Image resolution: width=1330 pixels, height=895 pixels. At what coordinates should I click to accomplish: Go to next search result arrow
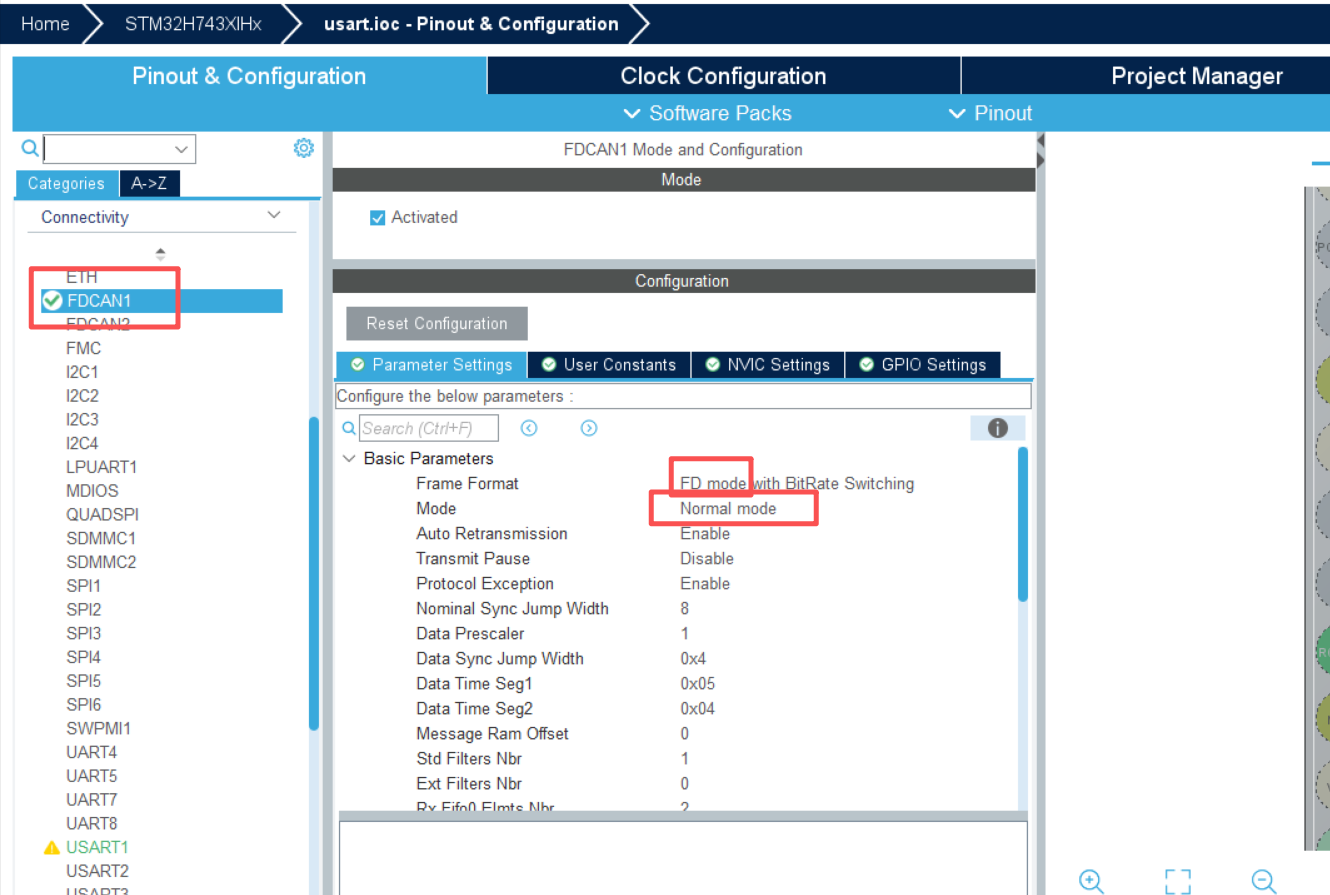[589, 428]
